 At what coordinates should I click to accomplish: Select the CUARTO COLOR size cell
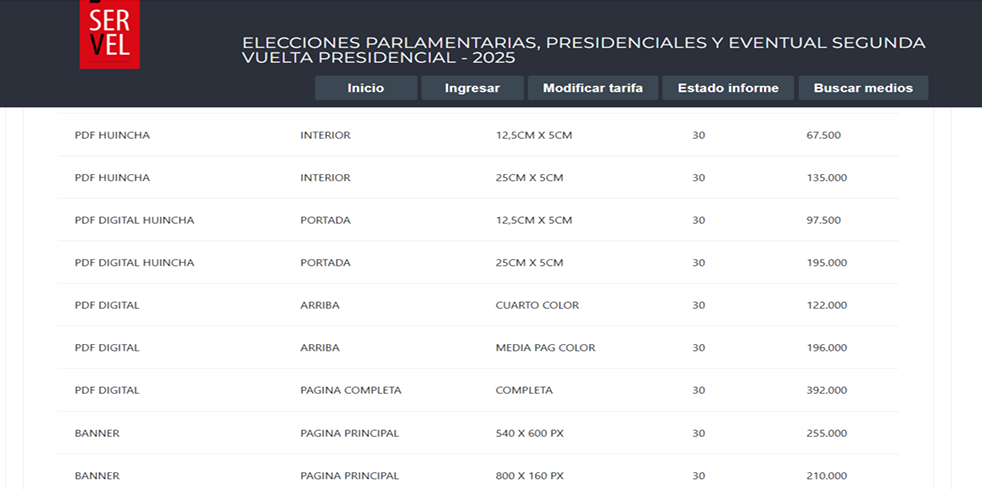537,305
